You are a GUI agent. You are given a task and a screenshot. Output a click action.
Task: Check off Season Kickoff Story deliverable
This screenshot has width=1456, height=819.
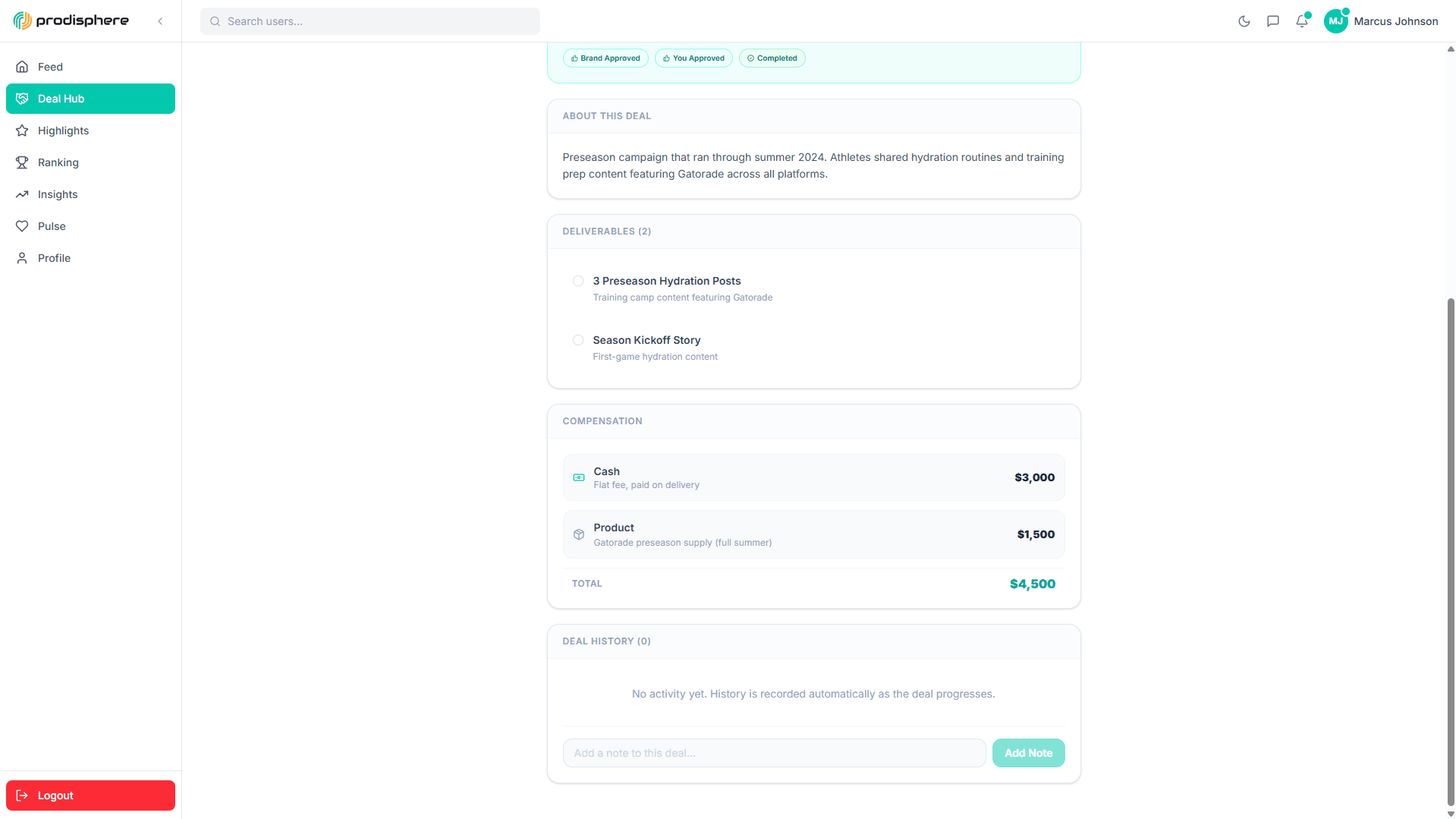click(x=578, y=340)
